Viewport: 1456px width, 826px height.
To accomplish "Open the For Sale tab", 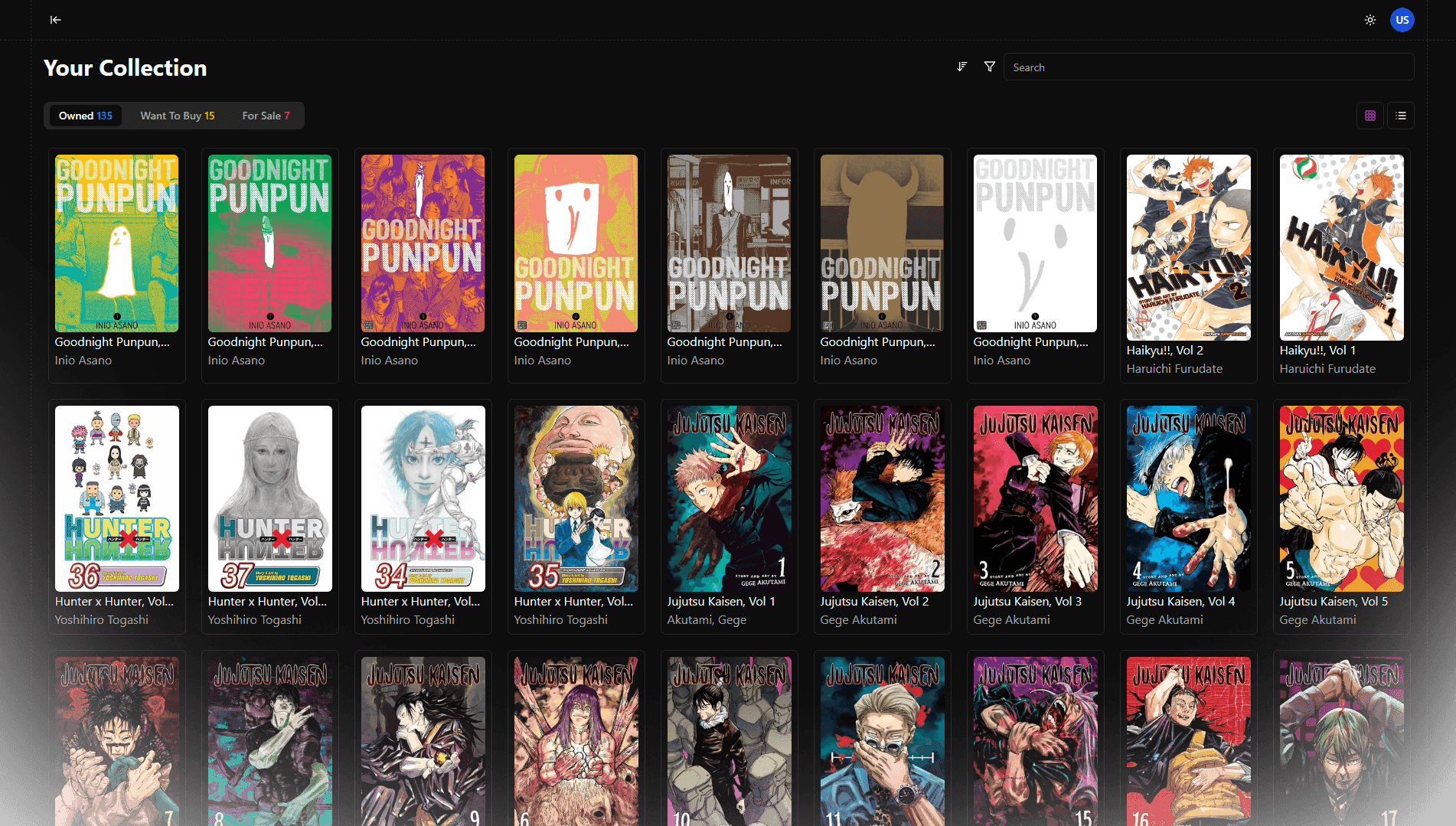I will [265, 116].
